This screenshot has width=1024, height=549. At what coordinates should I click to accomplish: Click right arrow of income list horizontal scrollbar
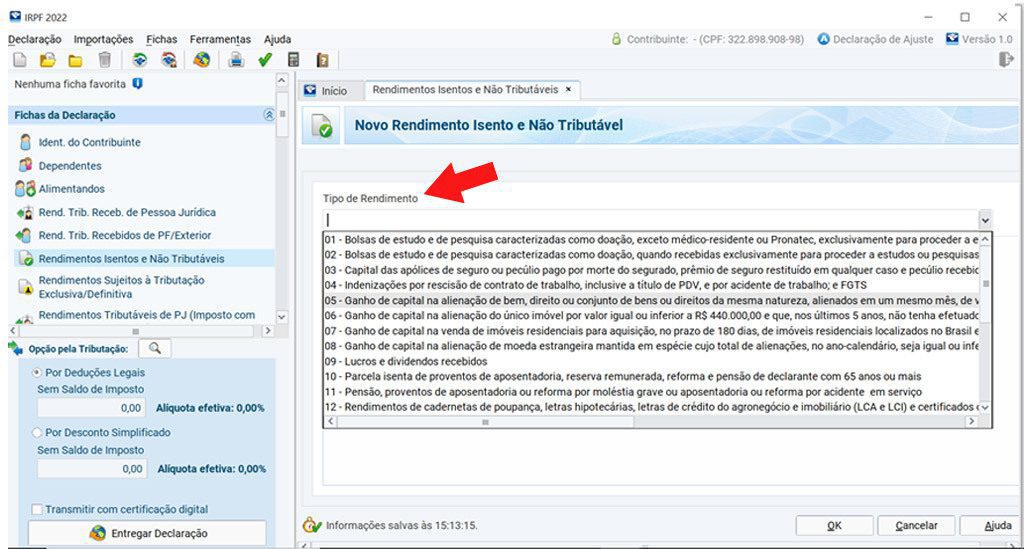point(971,422)
